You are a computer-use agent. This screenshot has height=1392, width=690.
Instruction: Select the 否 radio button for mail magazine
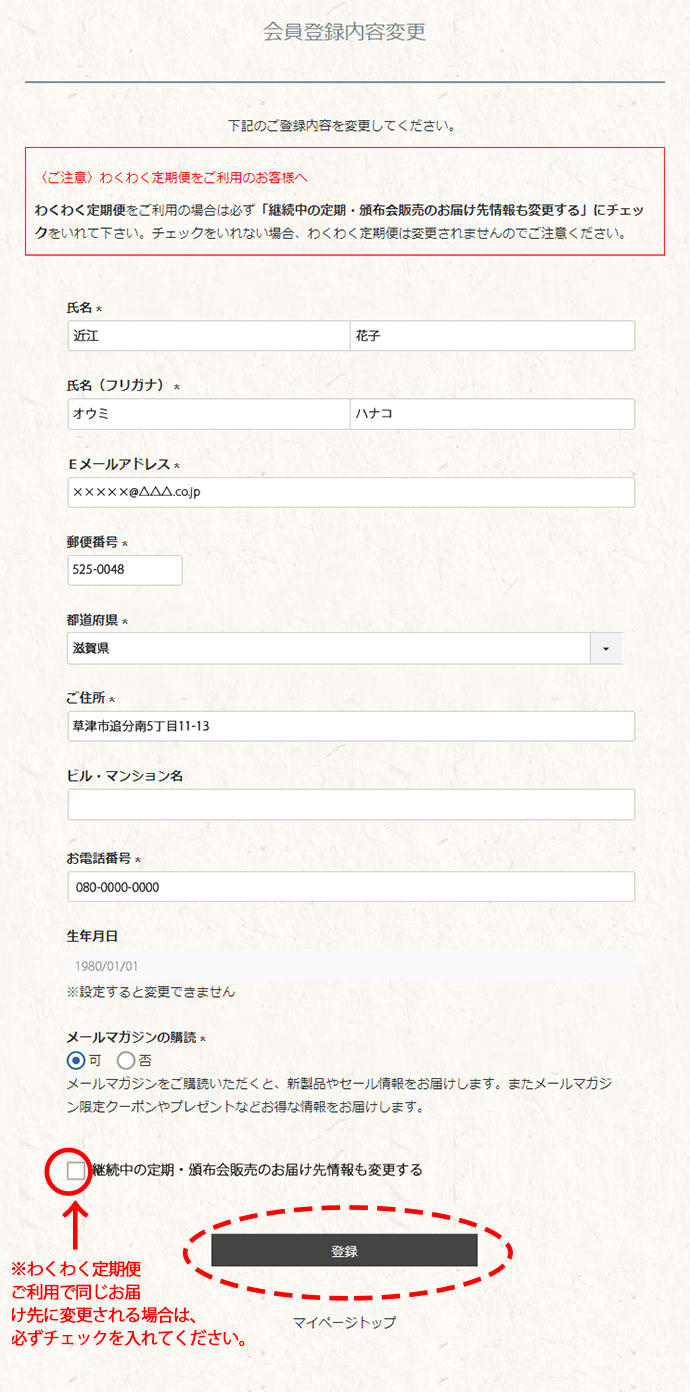pos(126,1061)
